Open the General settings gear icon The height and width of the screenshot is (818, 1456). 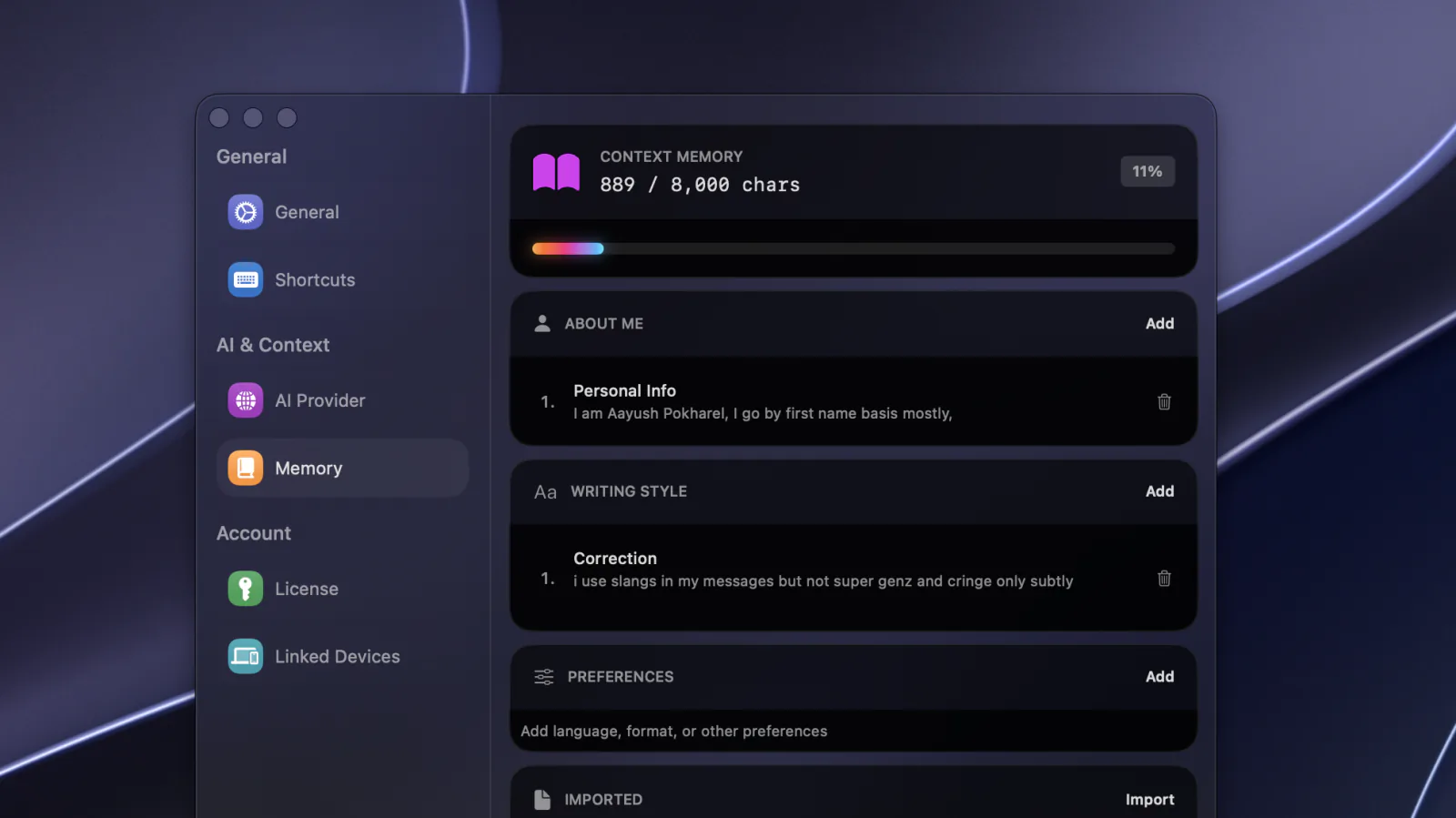[245, 212]
